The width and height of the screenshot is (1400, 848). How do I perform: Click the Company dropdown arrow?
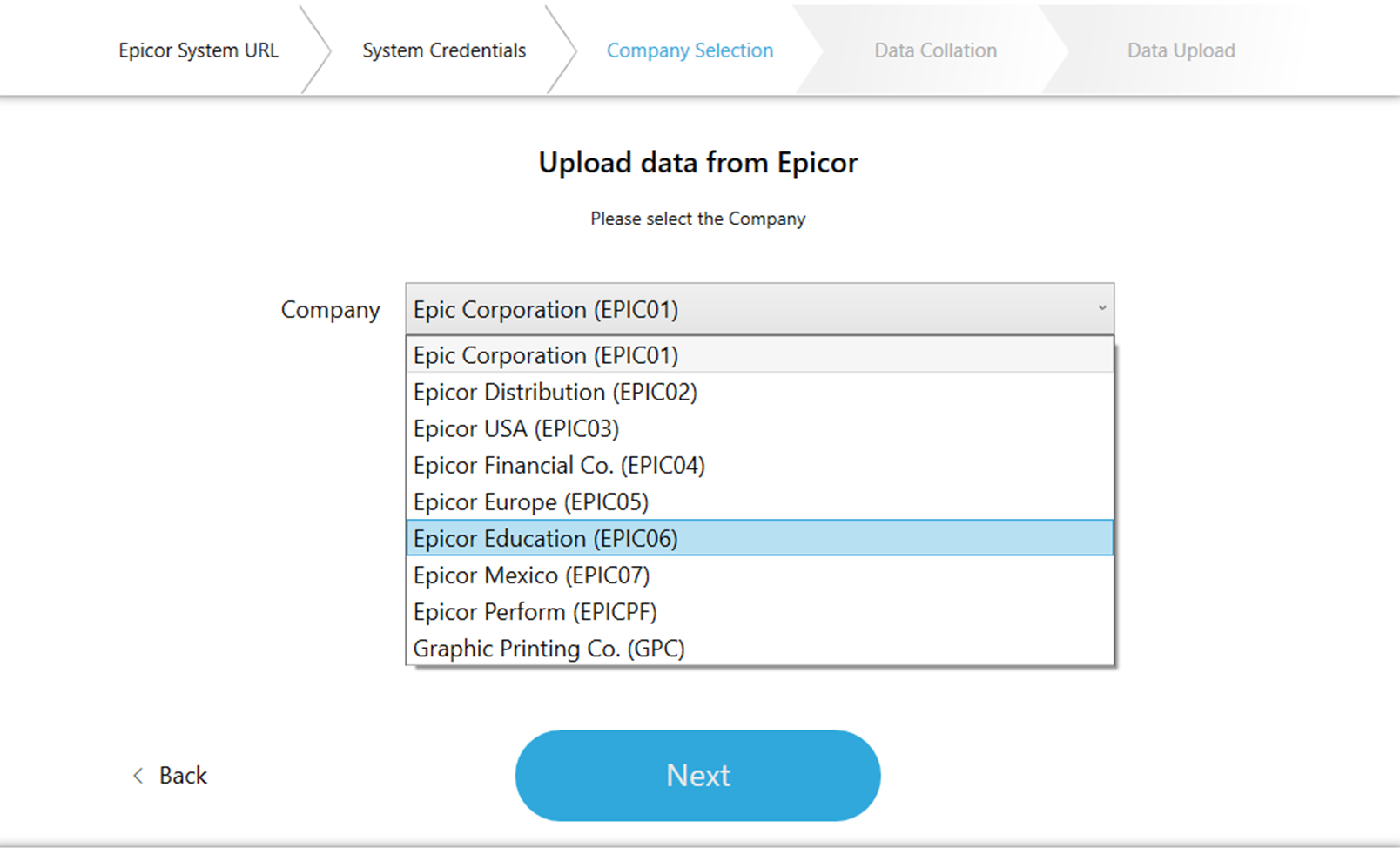[1101, 308]
